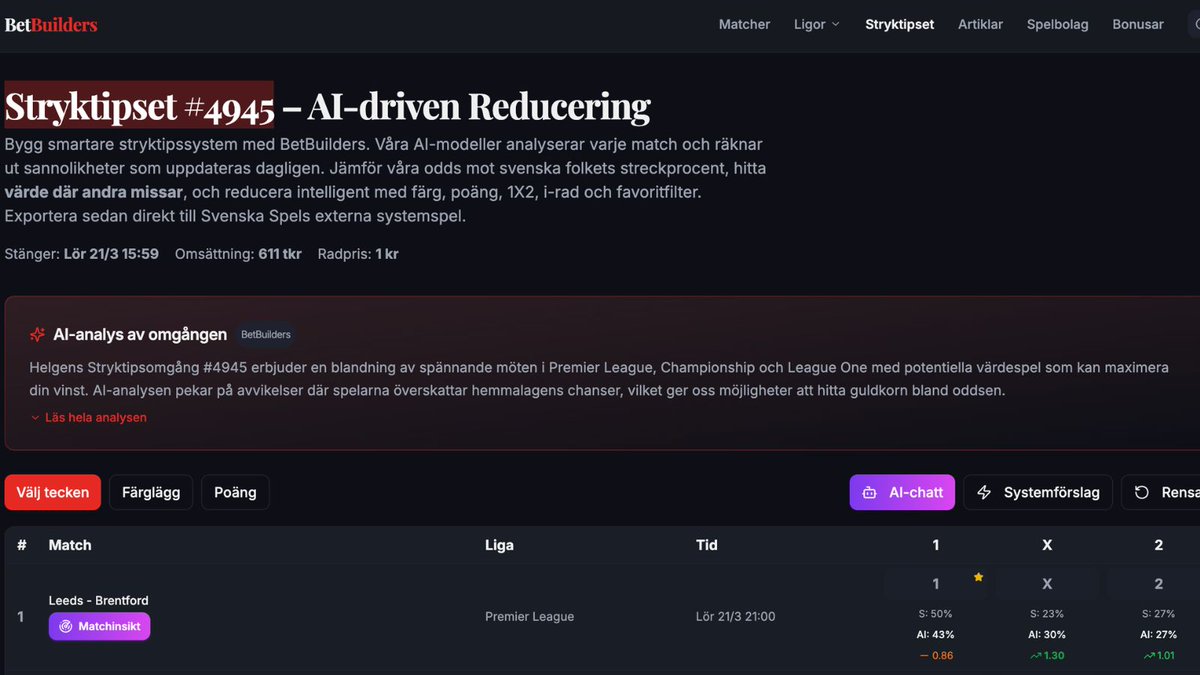Open the Matcher page in the navigation
Image resolution: width=1200 pixels, height=675 pixels.
click(x=744, y=24)
